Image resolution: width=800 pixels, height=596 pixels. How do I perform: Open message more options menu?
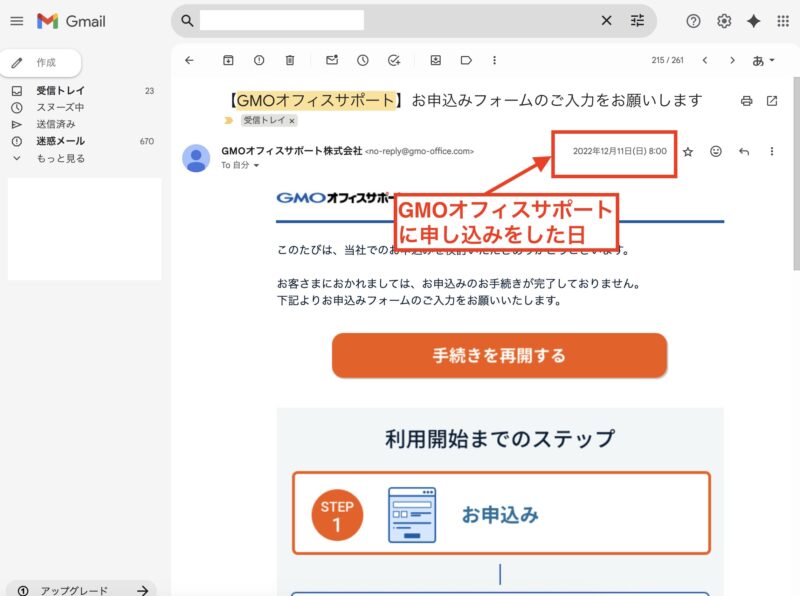(x=771, y=151)
